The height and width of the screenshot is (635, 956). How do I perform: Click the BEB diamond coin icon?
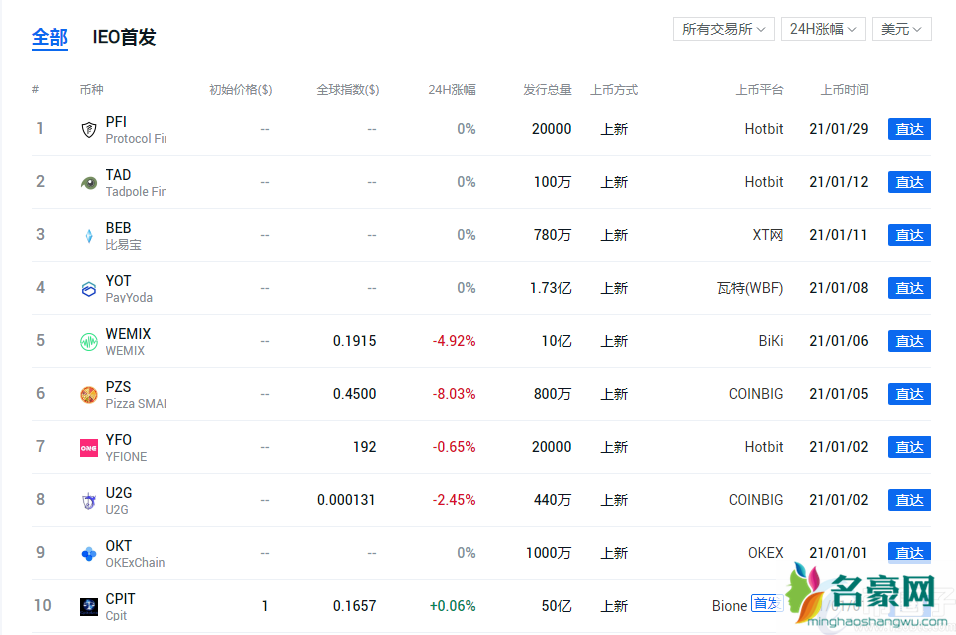click(89, 236)
